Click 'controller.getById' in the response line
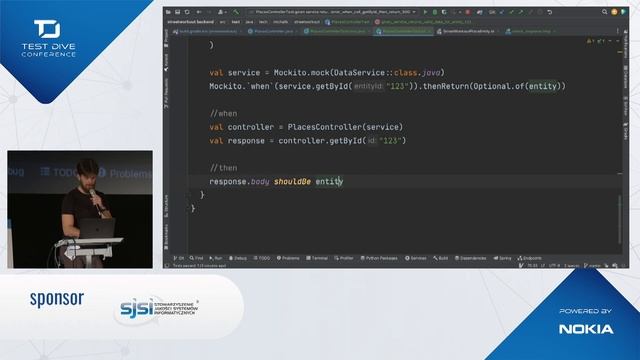The image size is (640, 360). point(320,141)
